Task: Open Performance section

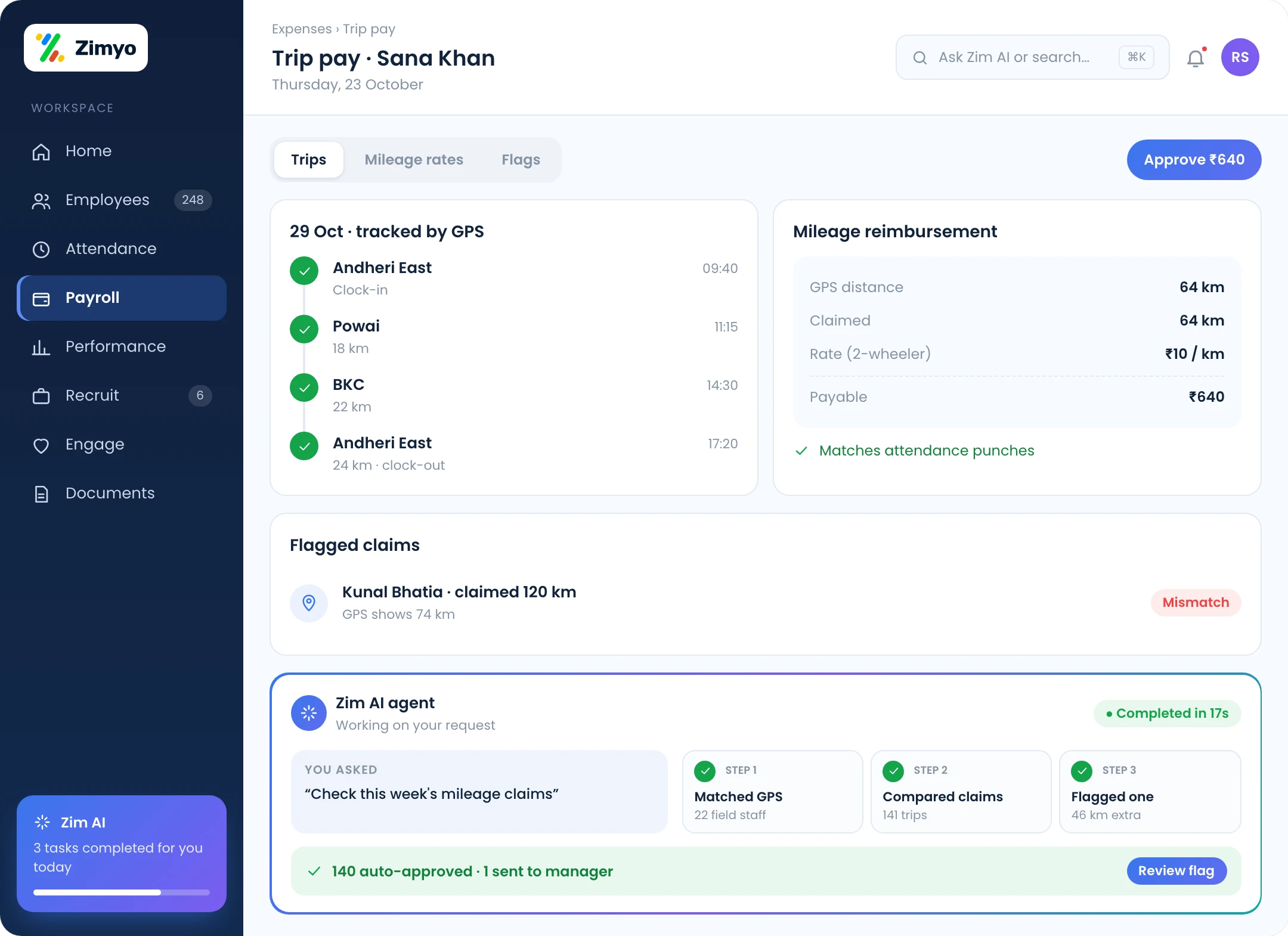Action: [122, 346]
